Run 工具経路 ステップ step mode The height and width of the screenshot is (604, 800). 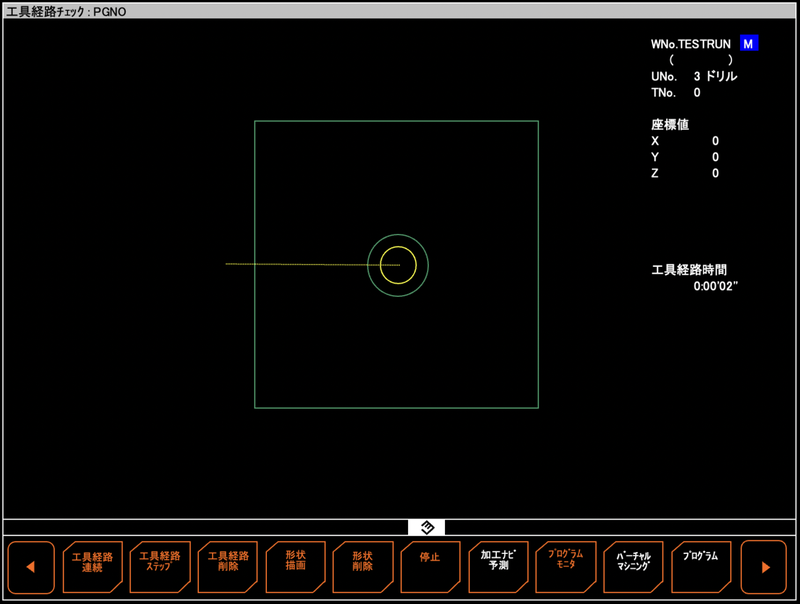pos(160,567)
